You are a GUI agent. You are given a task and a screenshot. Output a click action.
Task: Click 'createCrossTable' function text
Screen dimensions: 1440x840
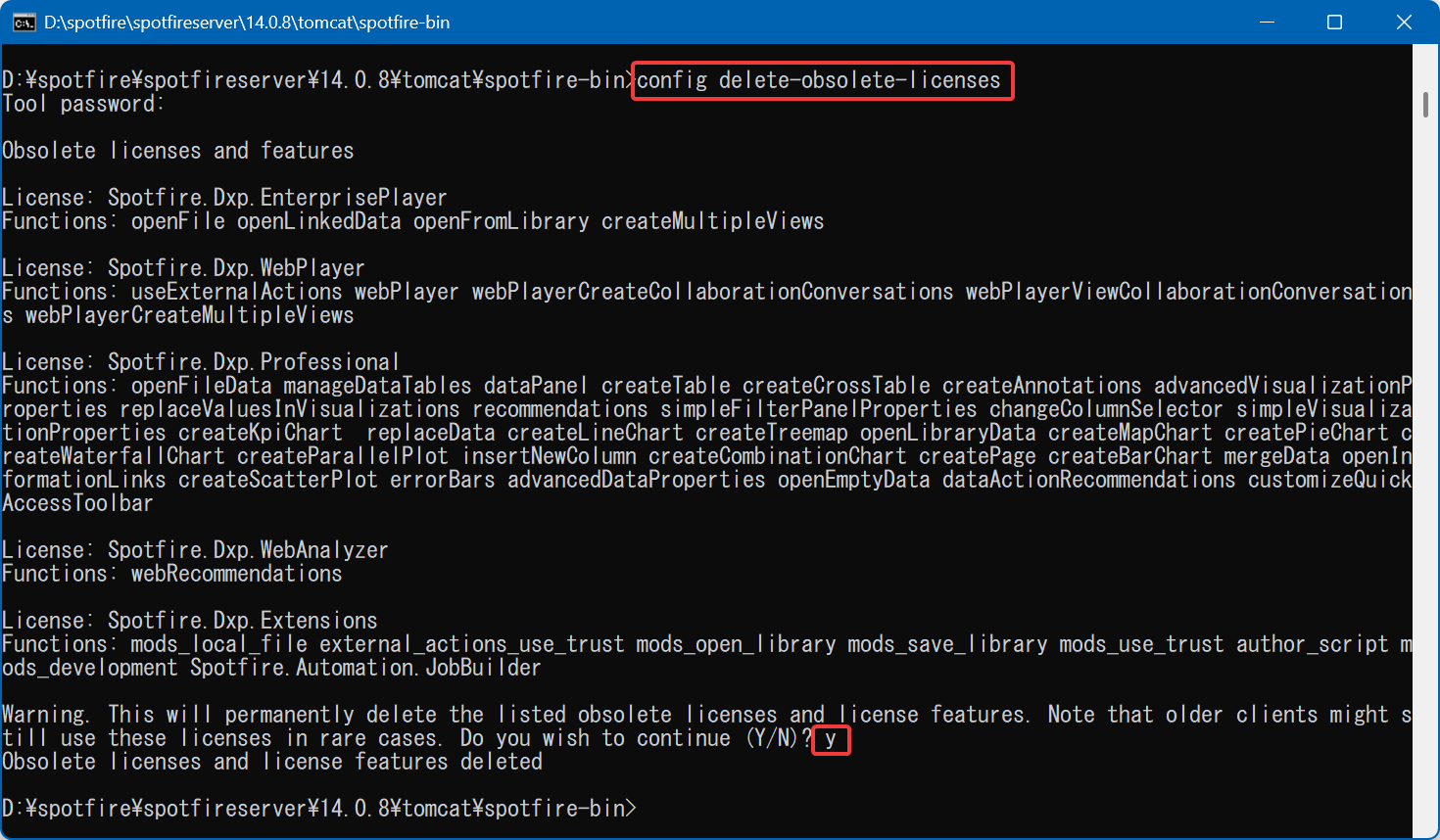tap(837, 386)
